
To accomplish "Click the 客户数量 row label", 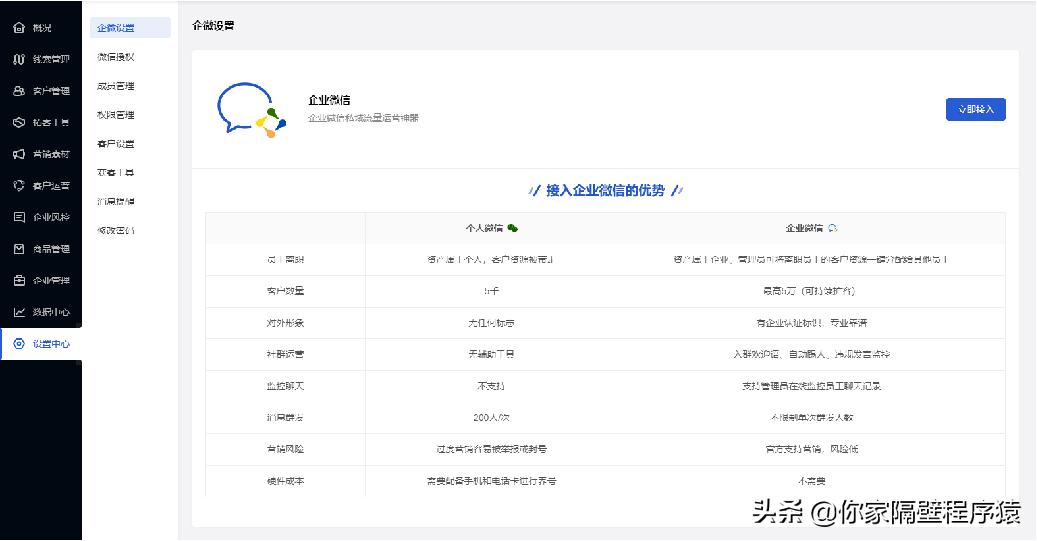I will (x=285, y=291).
